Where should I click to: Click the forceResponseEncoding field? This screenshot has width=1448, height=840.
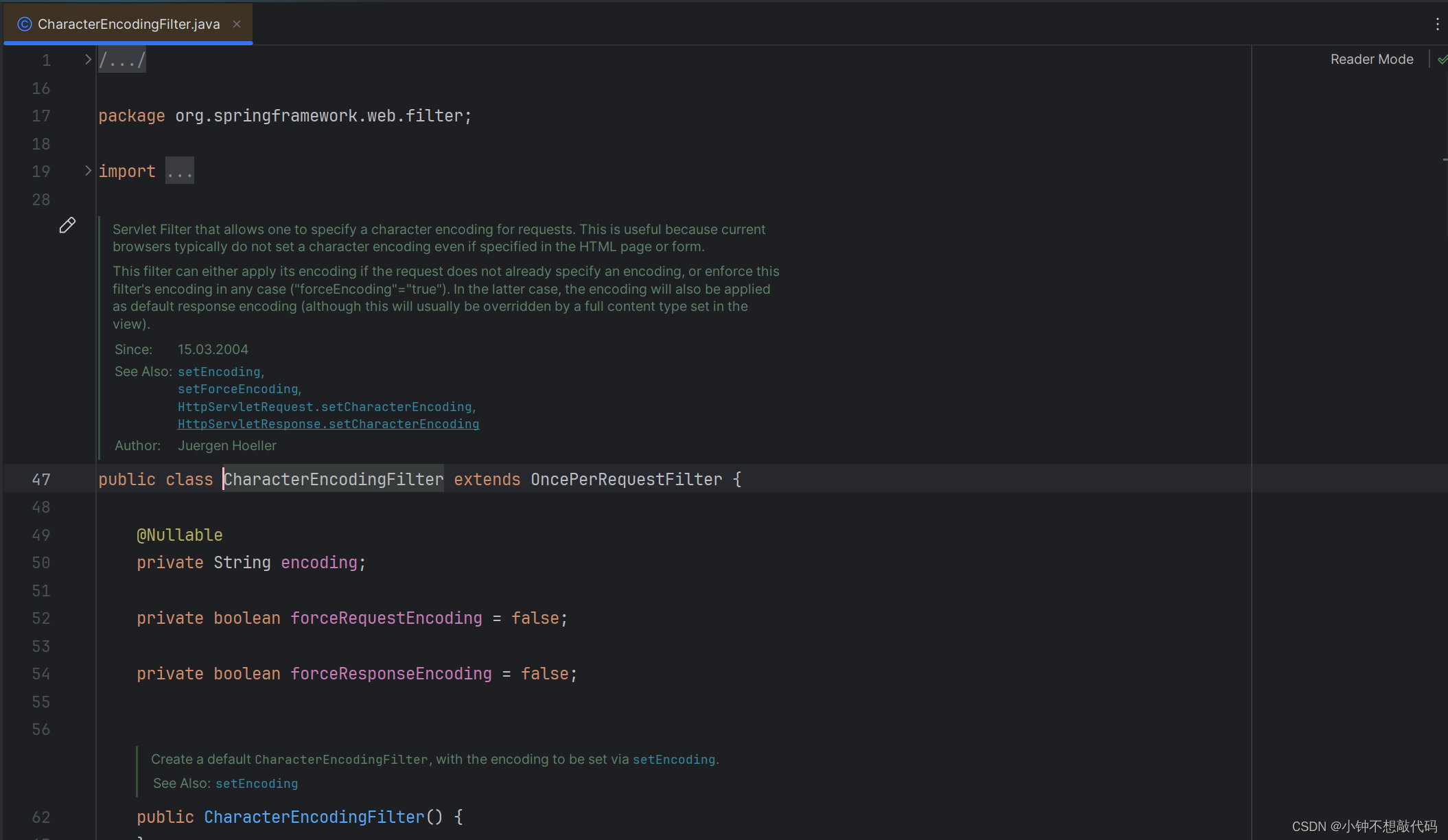[x=391, y=674]
